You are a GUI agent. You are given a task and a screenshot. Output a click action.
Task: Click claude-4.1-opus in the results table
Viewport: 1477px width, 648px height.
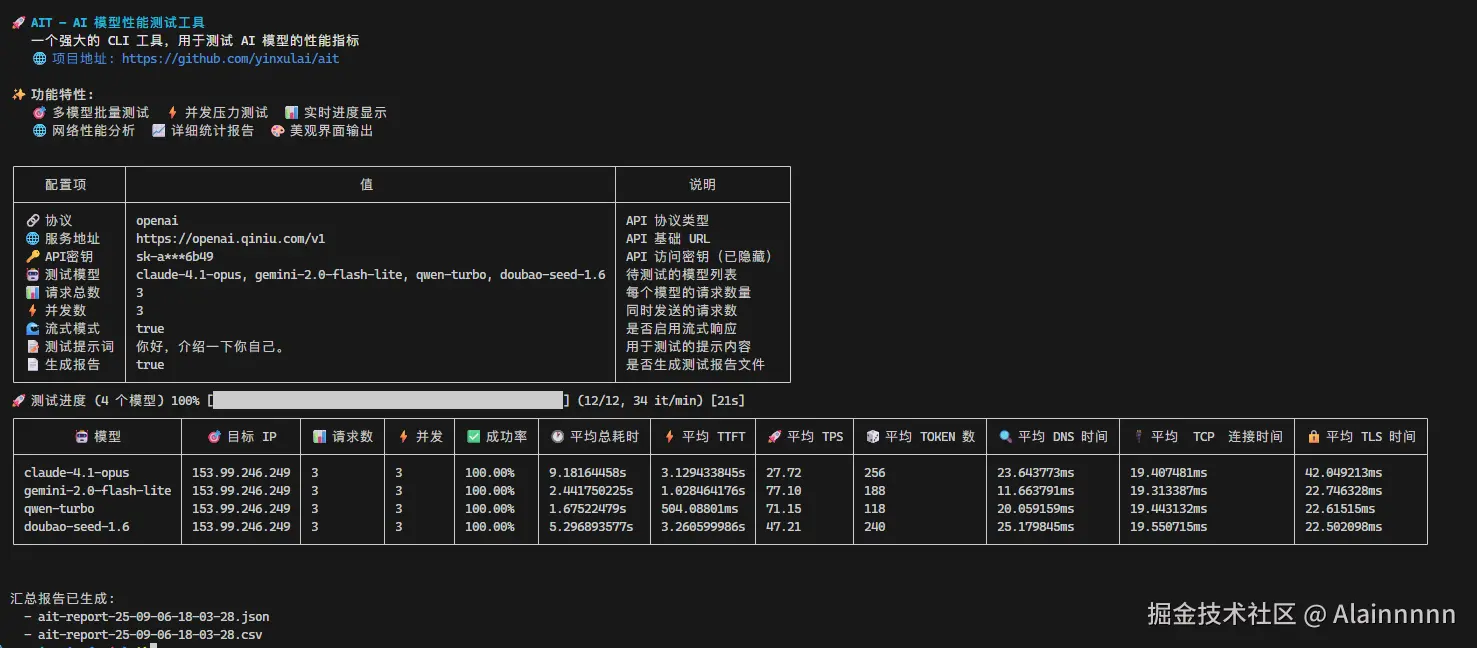click(x=77, y=473)
